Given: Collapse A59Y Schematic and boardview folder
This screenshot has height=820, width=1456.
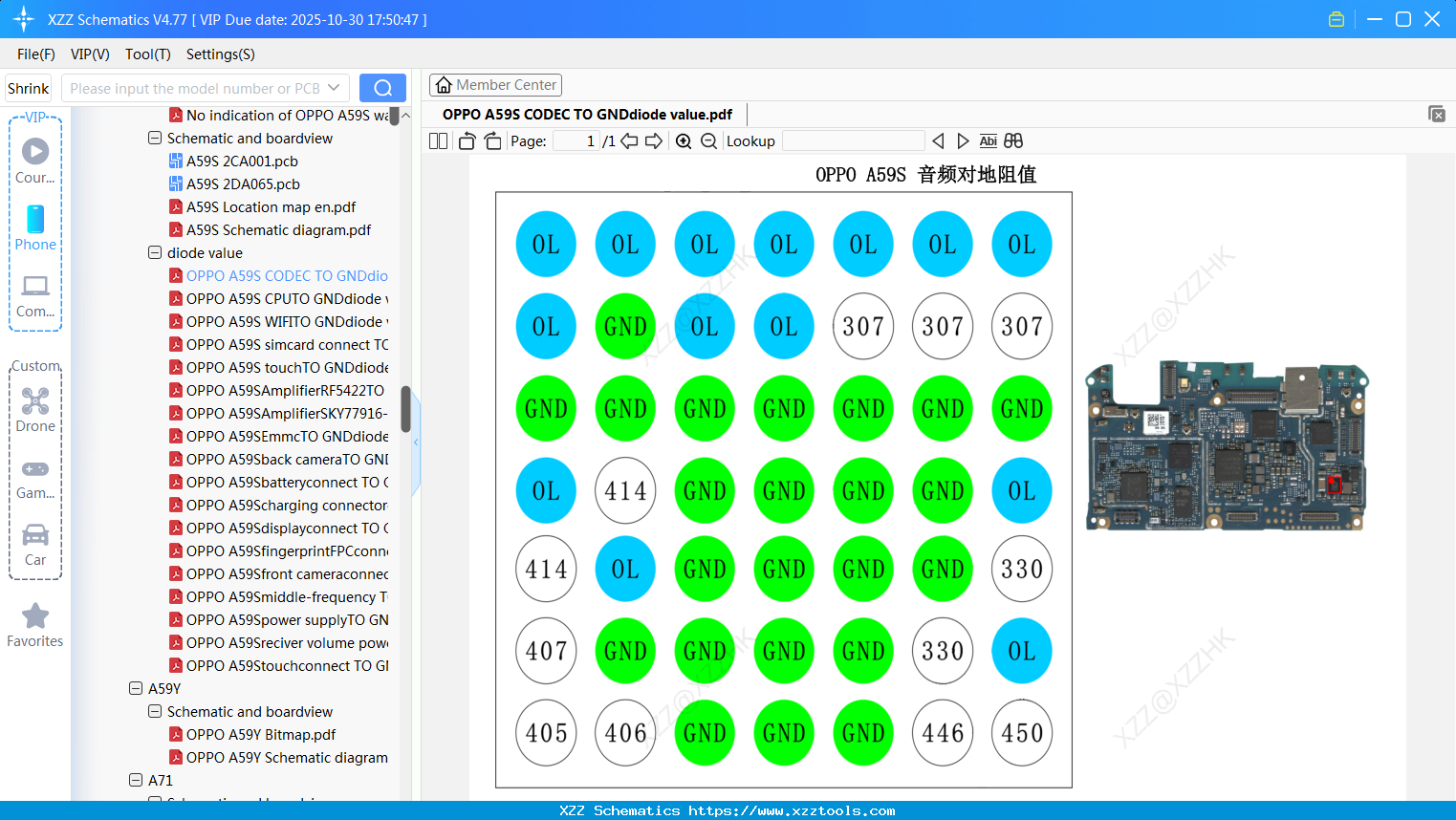Looking at the screenshot, I should point(155,712).
